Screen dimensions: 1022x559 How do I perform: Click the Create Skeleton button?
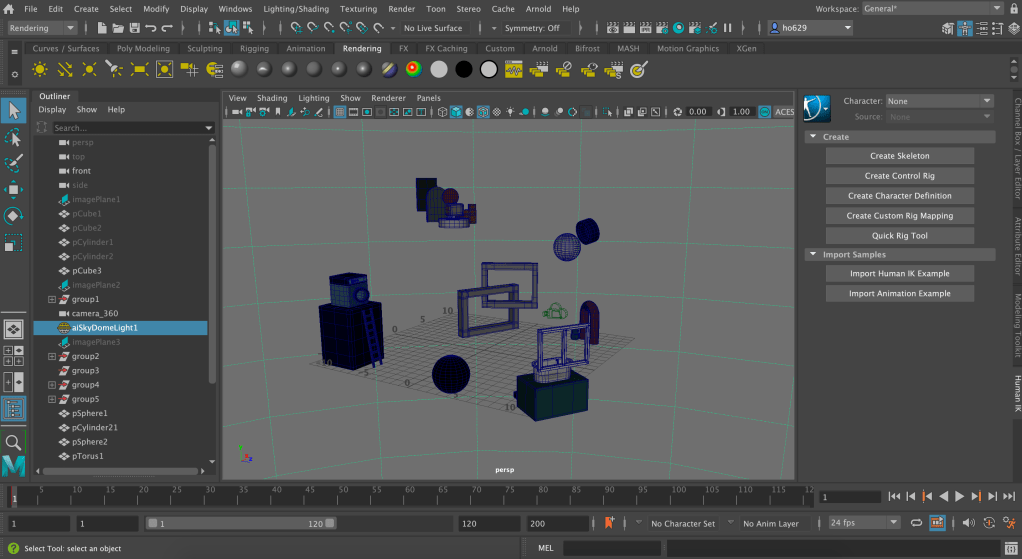[899, 156]
